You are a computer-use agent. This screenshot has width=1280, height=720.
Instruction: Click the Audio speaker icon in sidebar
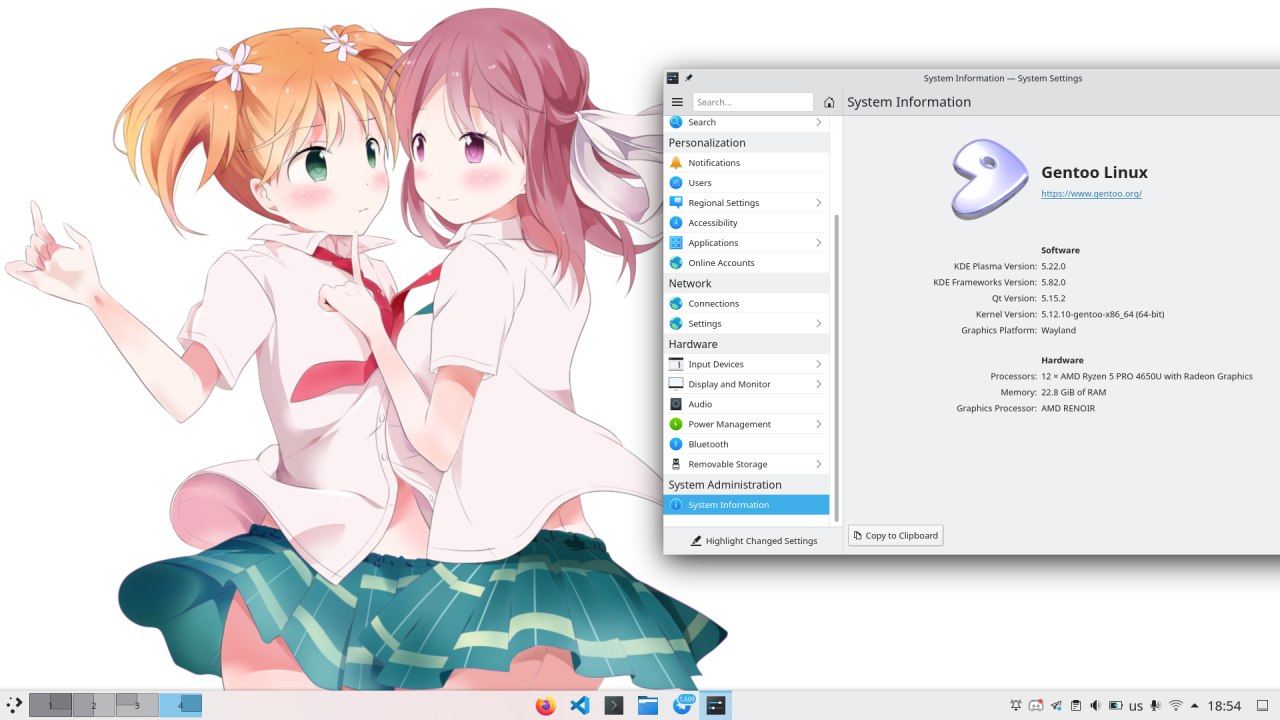tap(676, 404)
